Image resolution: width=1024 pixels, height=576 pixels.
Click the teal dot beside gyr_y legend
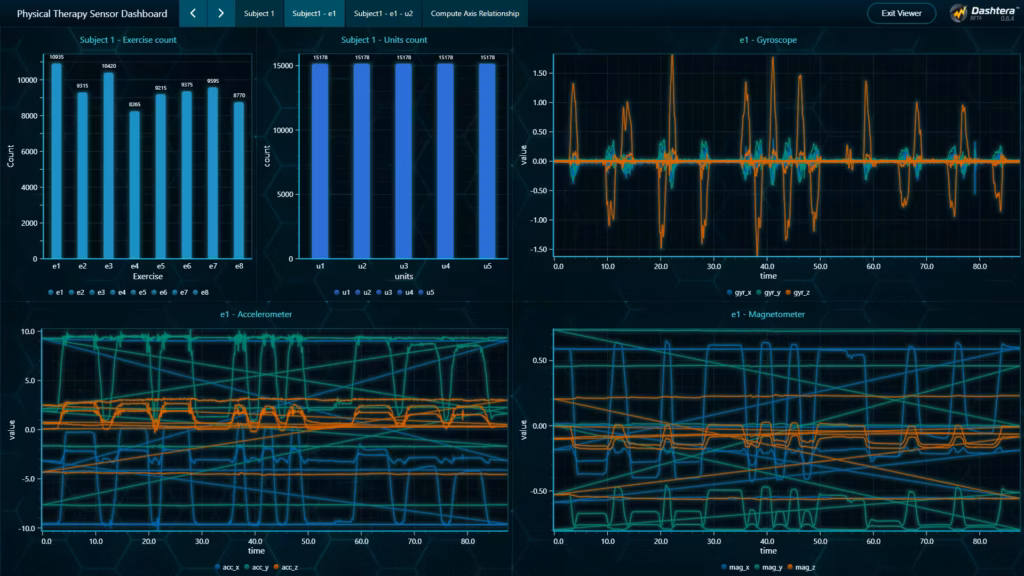coord(758,292)
